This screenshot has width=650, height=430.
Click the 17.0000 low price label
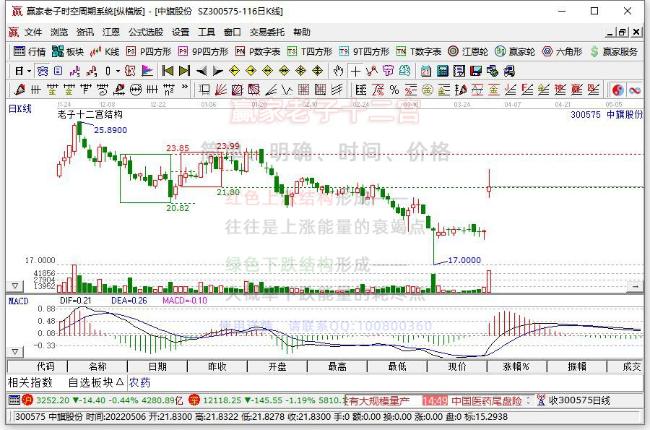point(464,260)
